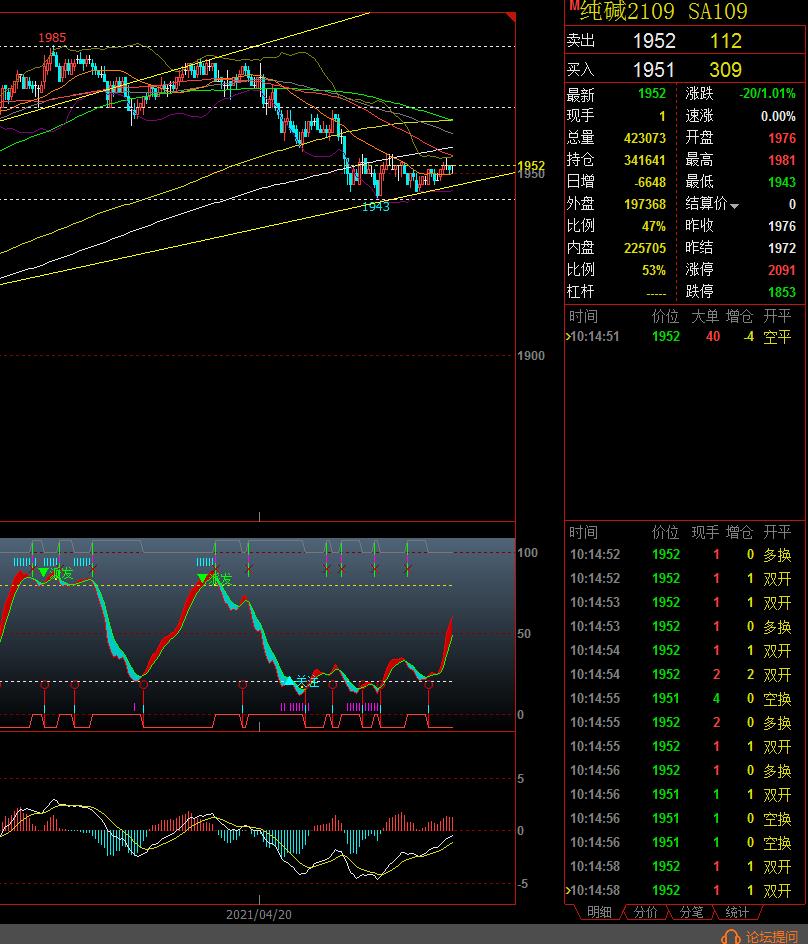Select the 总量 value 423073
808x944 pixels.
645,138
